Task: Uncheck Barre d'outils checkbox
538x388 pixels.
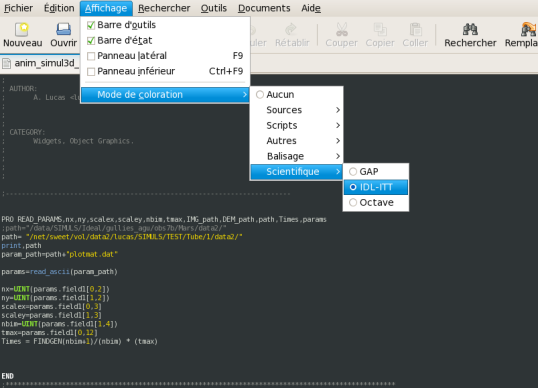Action: [x=91, y=25]
